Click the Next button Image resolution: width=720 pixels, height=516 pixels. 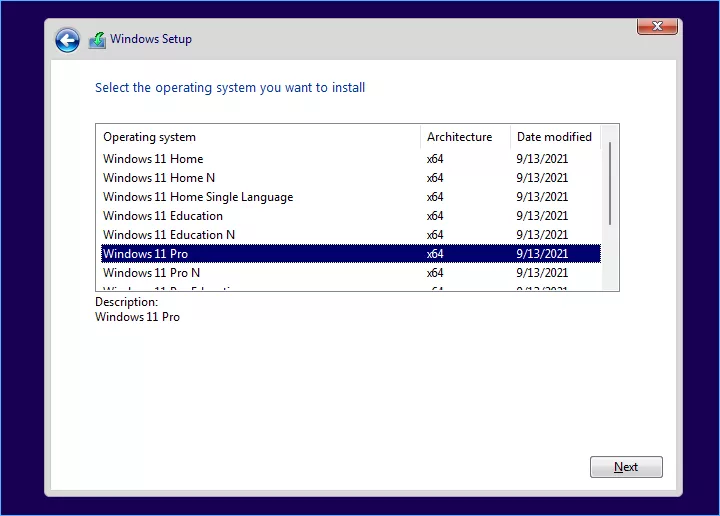point(626,467)
